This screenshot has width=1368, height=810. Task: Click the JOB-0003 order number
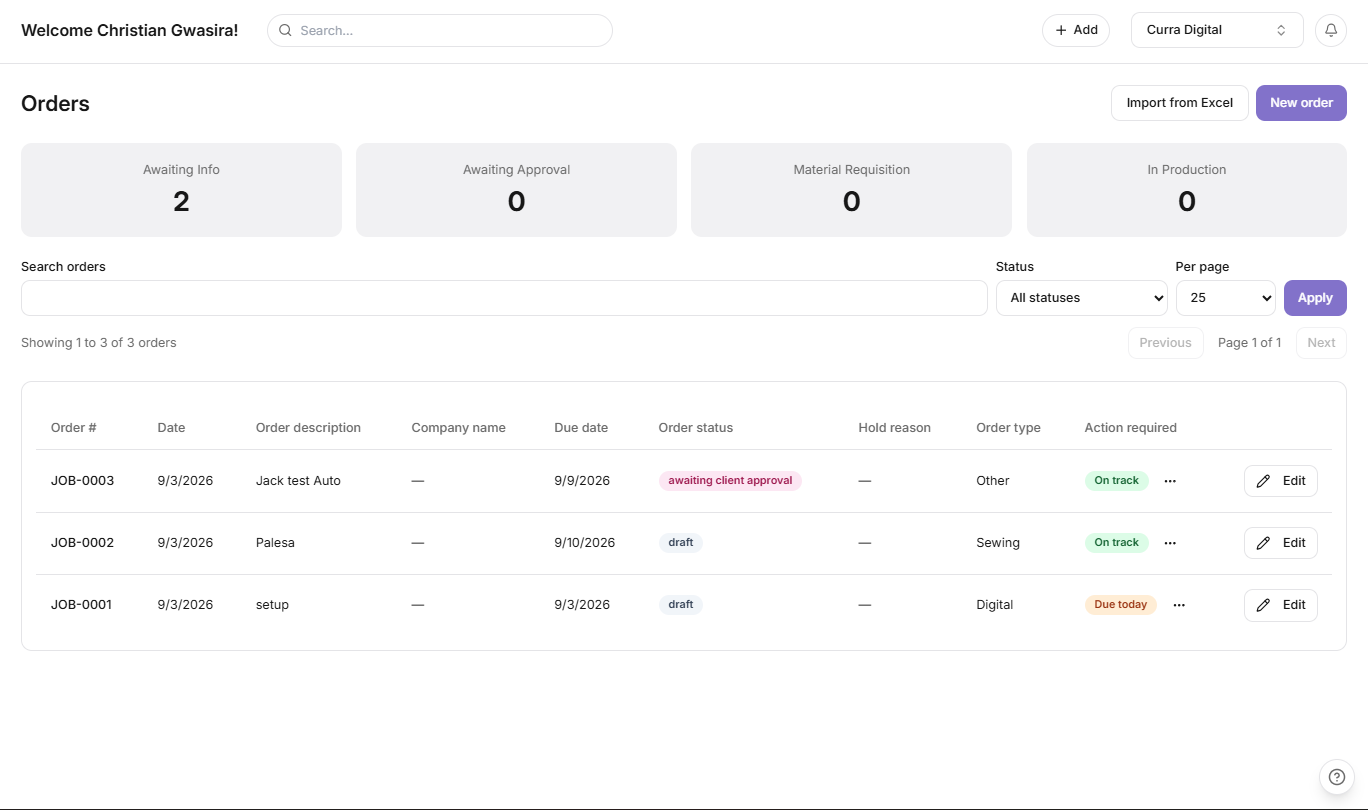click(82, 481)
